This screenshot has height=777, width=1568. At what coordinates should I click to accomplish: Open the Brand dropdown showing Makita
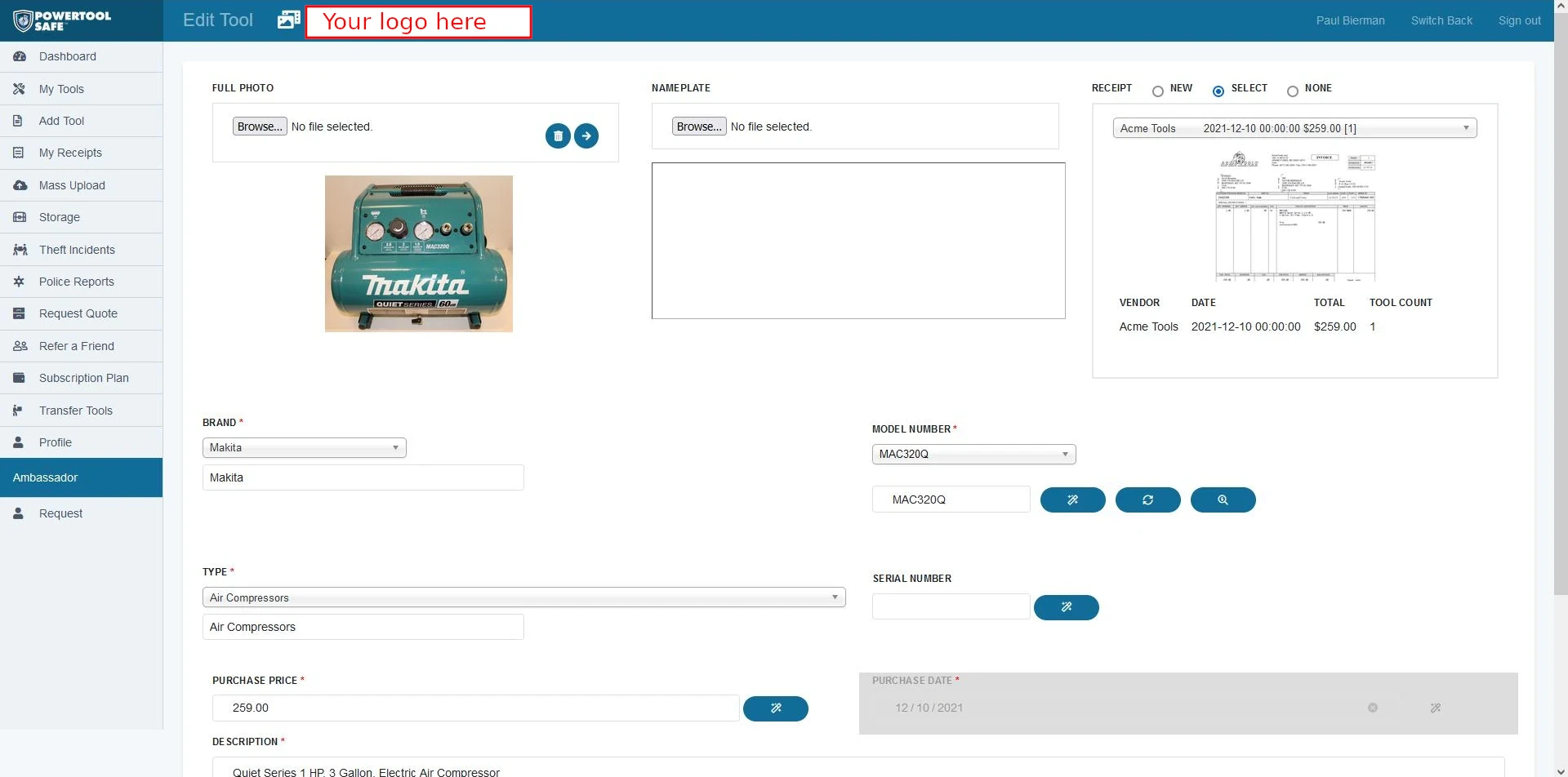(x=304, y=448)
